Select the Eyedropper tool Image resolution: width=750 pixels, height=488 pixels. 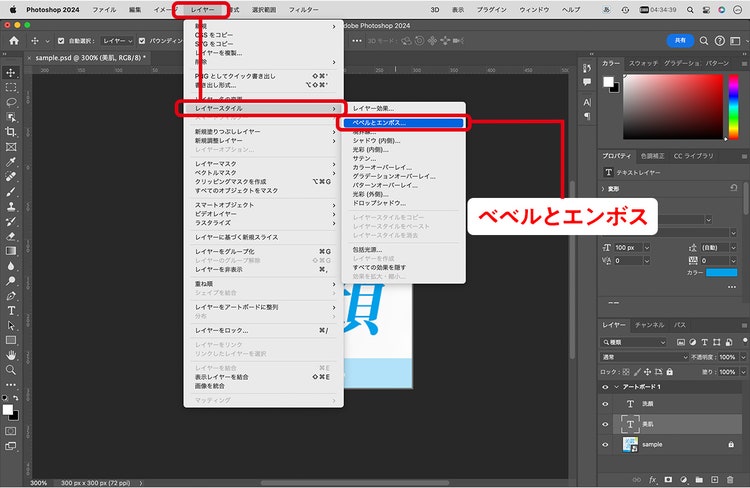(x=11, y=162)
